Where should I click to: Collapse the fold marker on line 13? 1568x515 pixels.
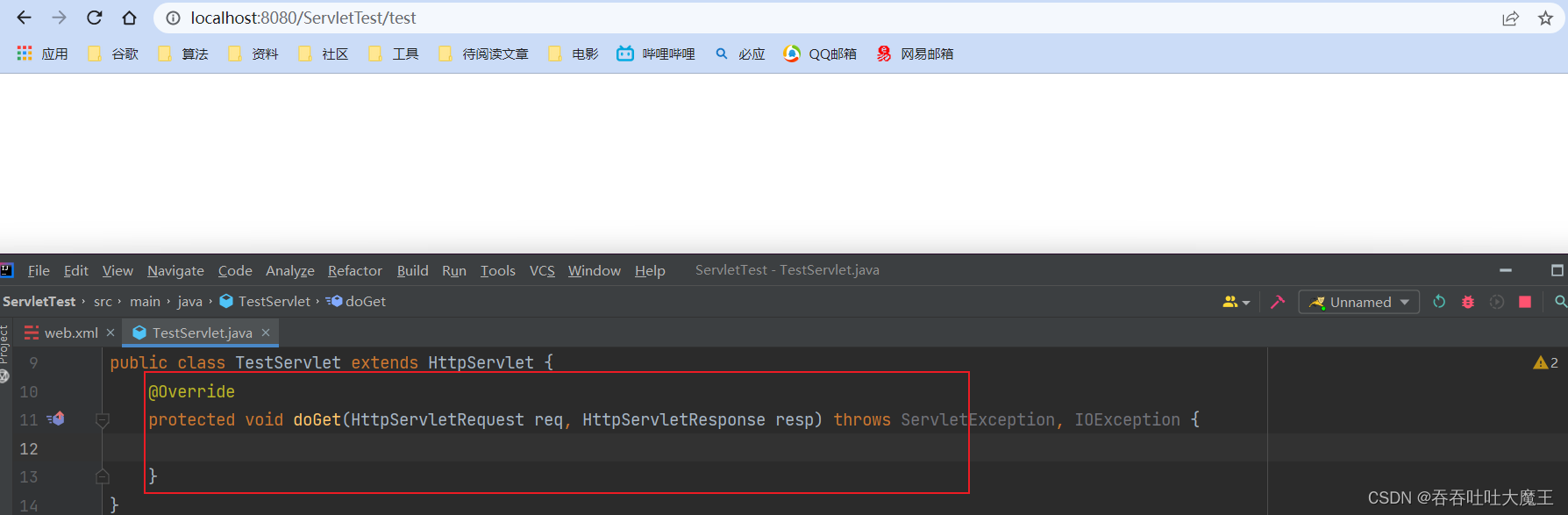point(103,476)
